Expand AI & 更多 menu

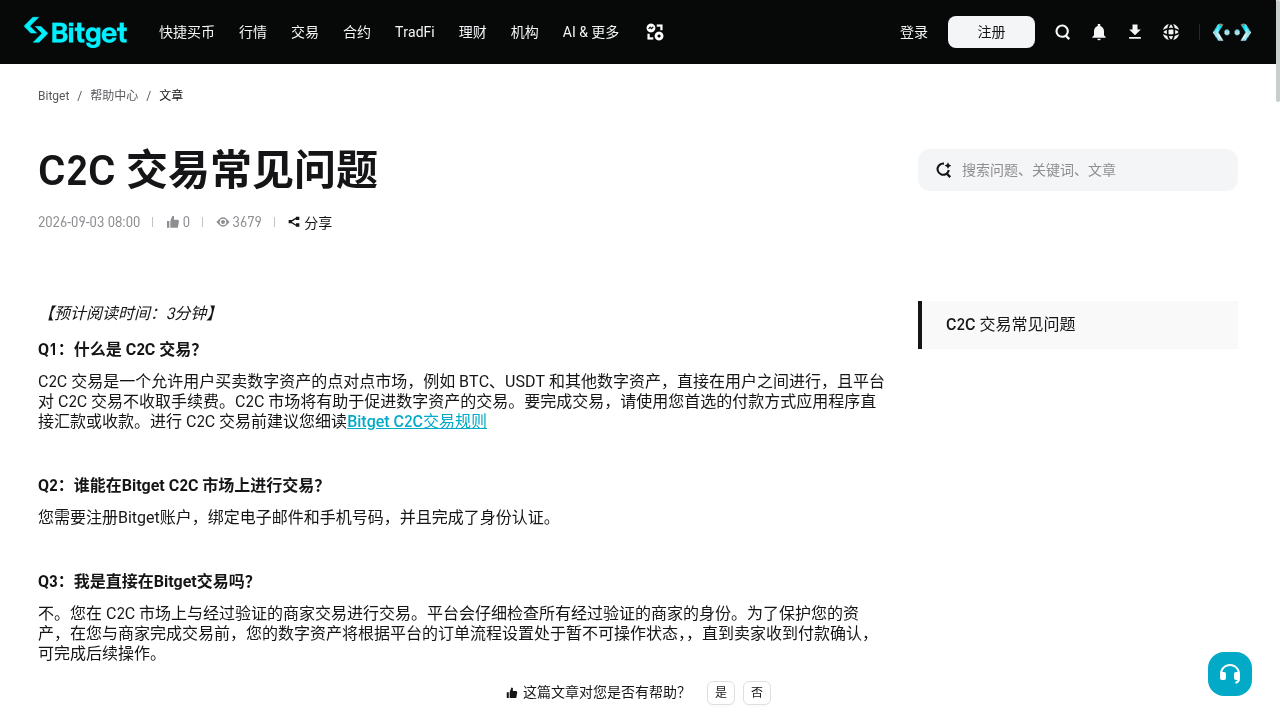[591, 32]
